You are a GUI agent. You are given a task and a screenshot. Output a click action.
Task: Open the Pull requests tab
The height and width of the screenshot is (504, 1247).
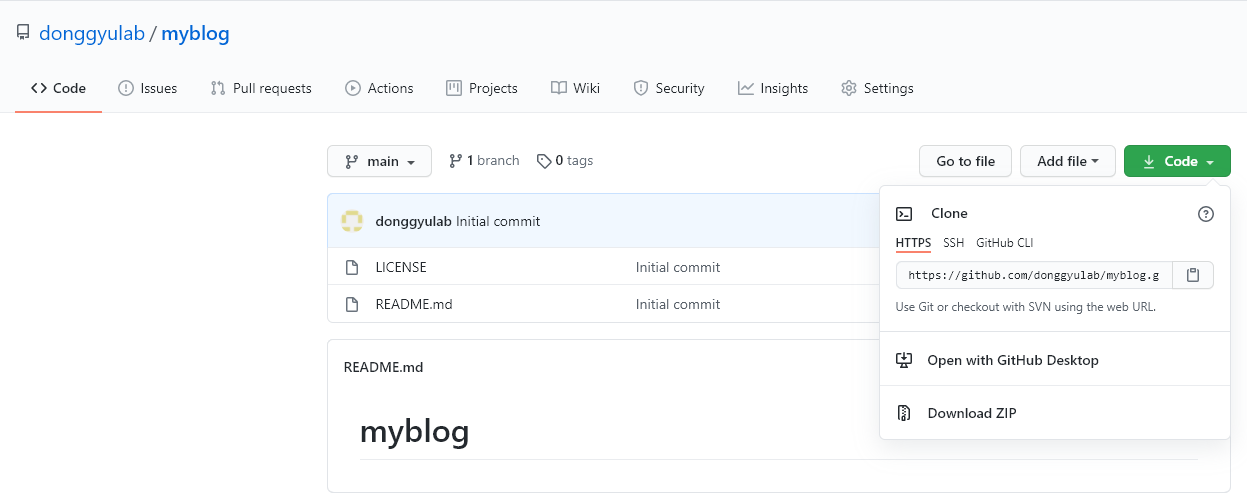pos(261,88)
